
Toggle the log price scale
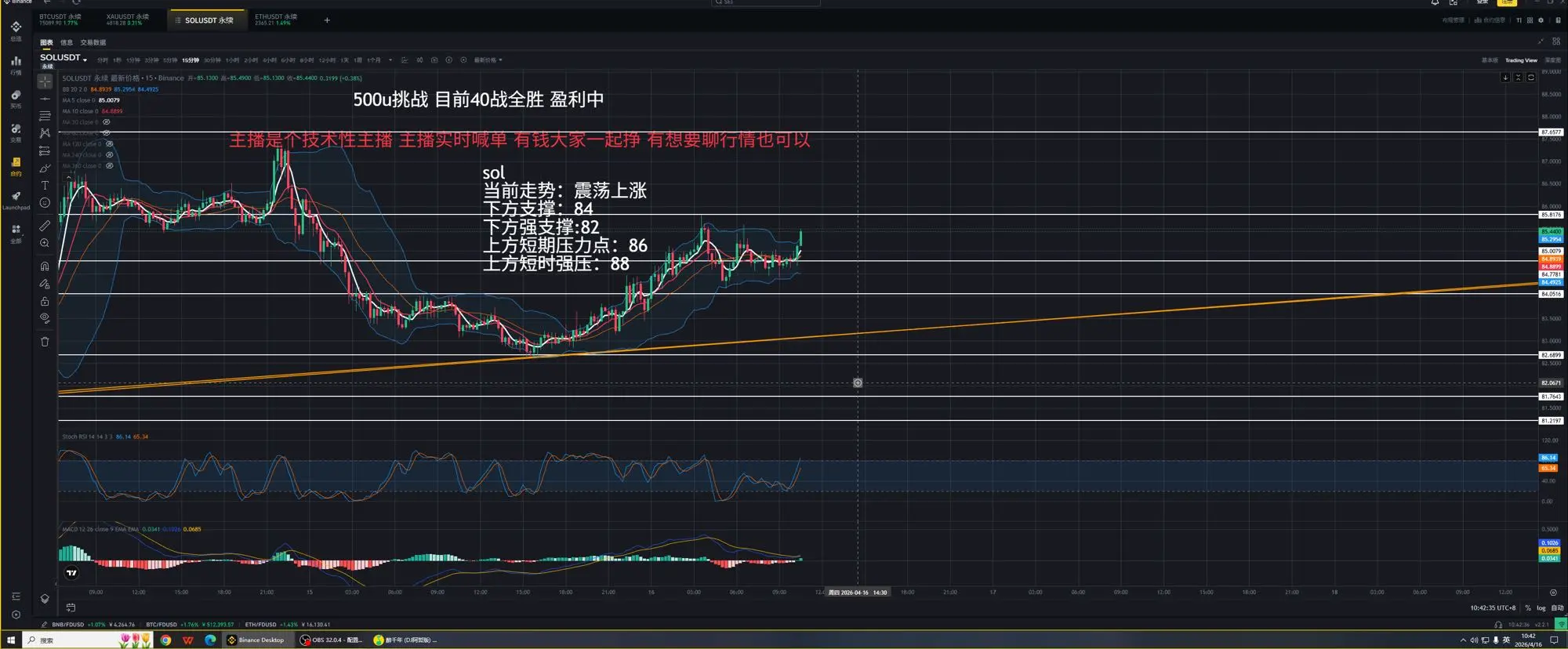click(1541, 608)
